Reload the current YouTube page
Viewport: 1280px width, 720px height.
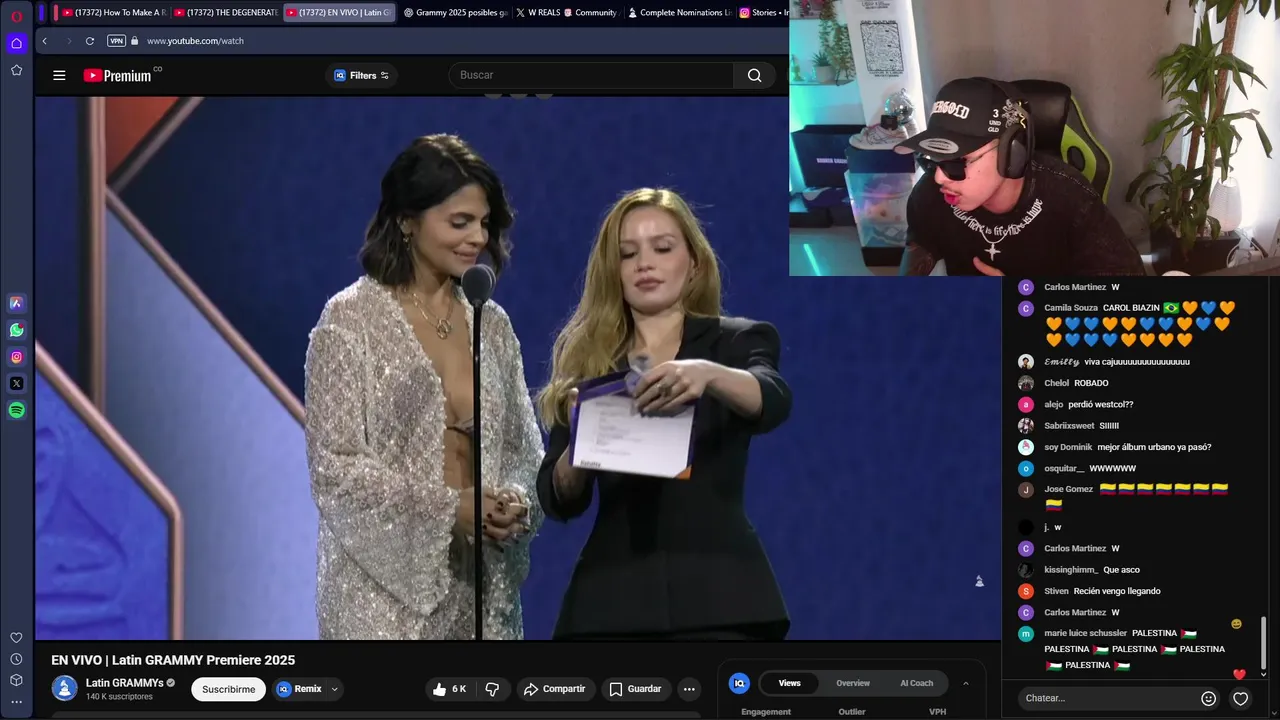(90, 41)
